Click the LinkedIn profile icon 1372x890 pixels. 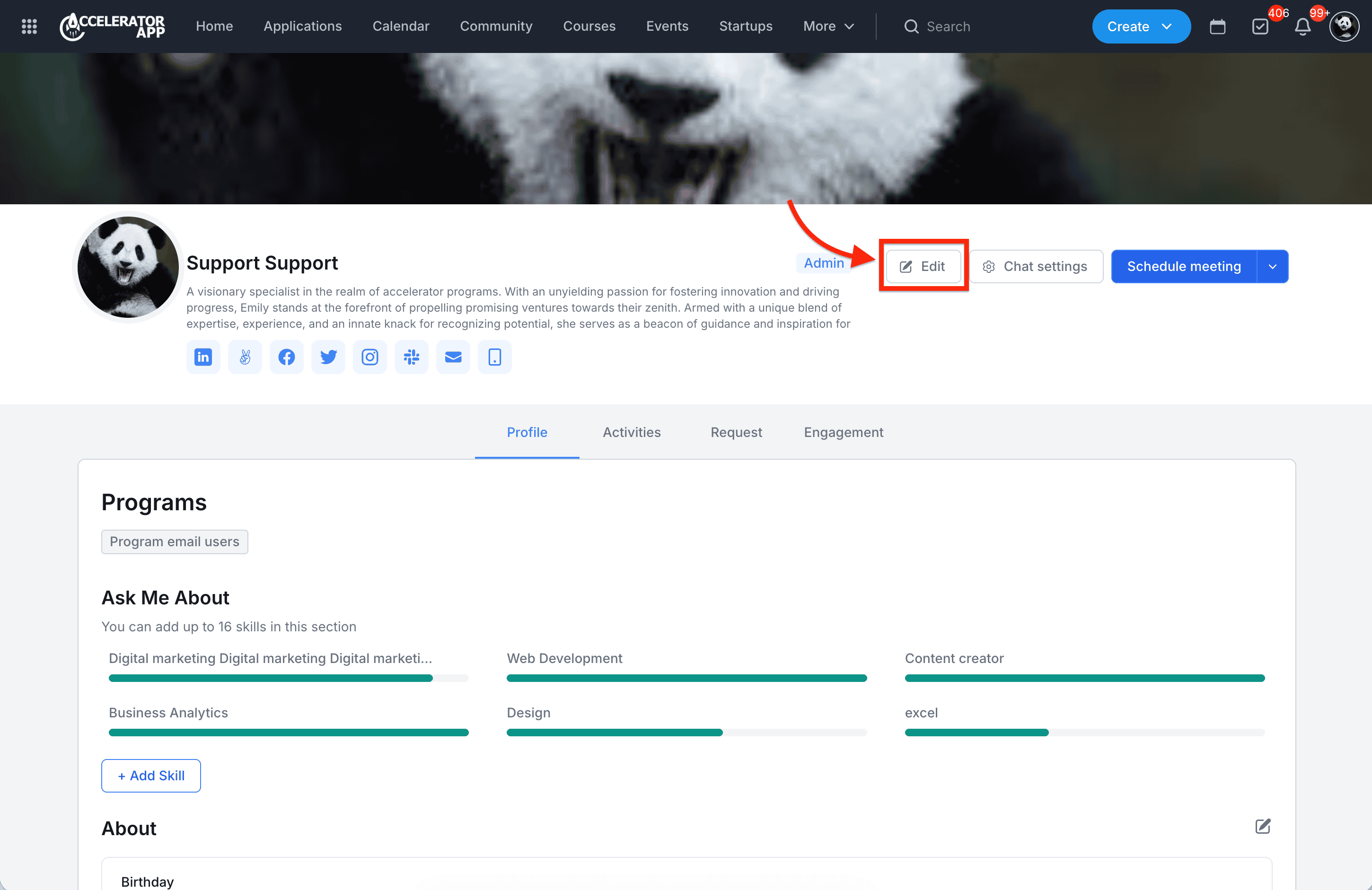point(203,357)
